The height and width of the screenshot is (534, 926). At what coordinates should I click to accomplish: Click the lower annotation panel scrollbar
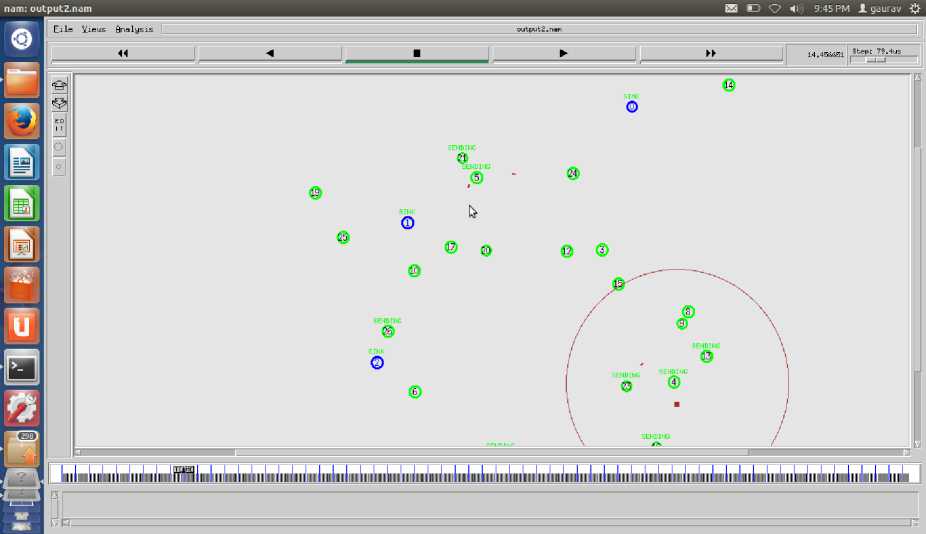(x=490, y=522)
